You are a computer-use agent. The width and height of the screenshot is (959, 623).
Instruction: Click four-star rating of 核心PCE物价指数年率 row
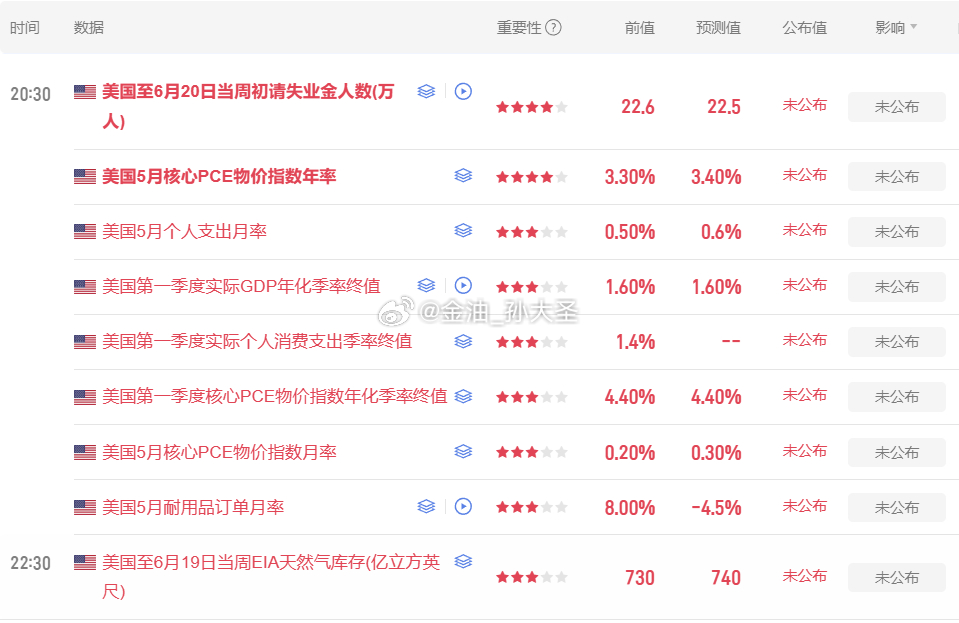point(531,177)
